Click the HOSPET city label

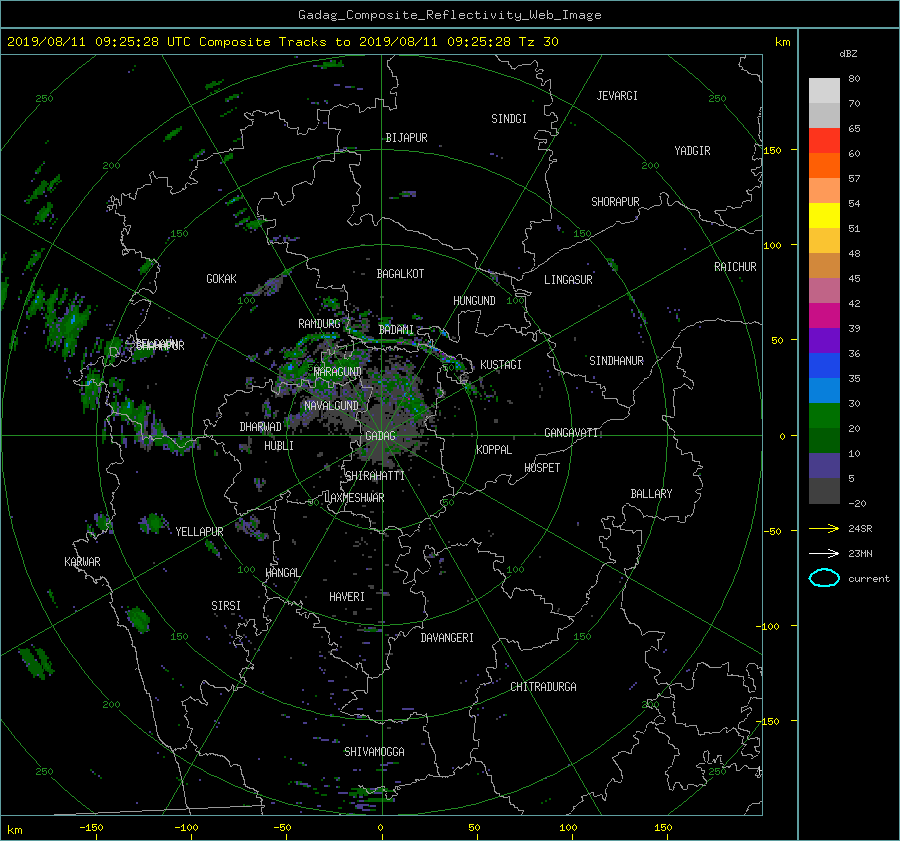542,468
